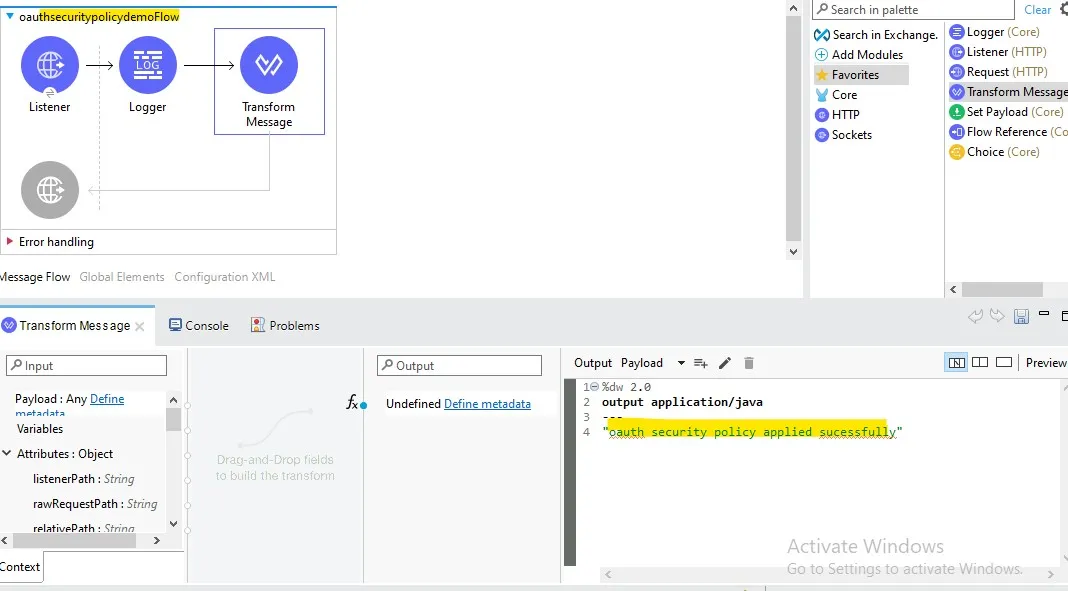Click the save icon in Transform panel
The image size is (1068, 591).
click(x=1021, y=316)
